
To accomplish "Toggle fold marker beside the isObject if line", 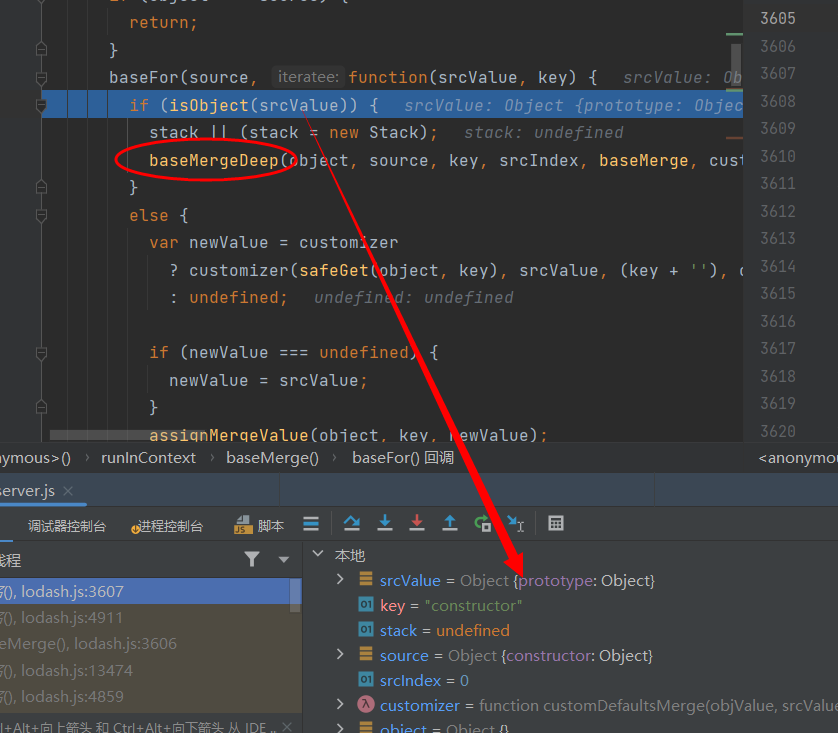I will (x=41, y=105).
